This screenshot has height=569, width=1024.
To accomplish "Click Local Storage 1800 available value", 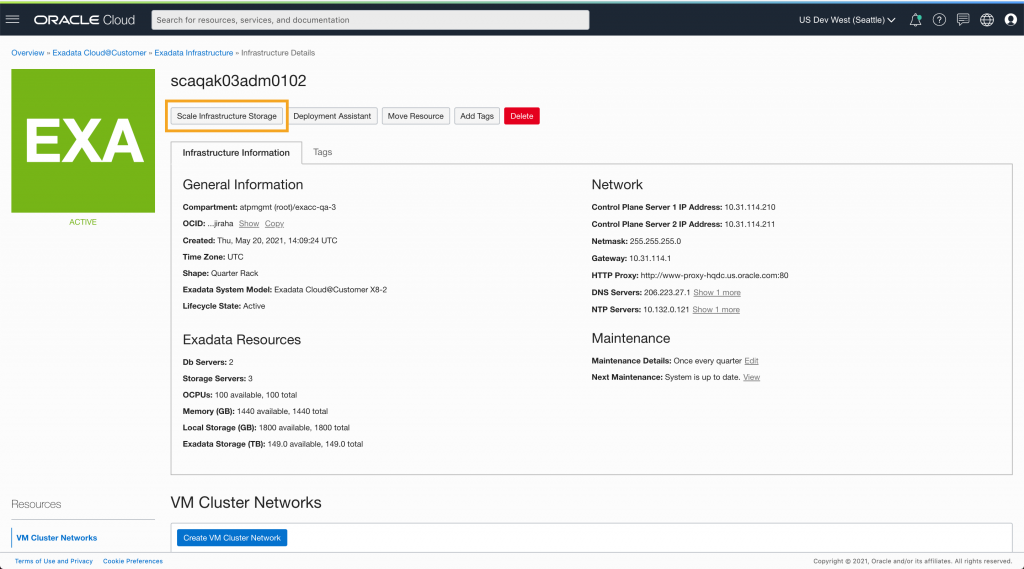I will (304, 427).
